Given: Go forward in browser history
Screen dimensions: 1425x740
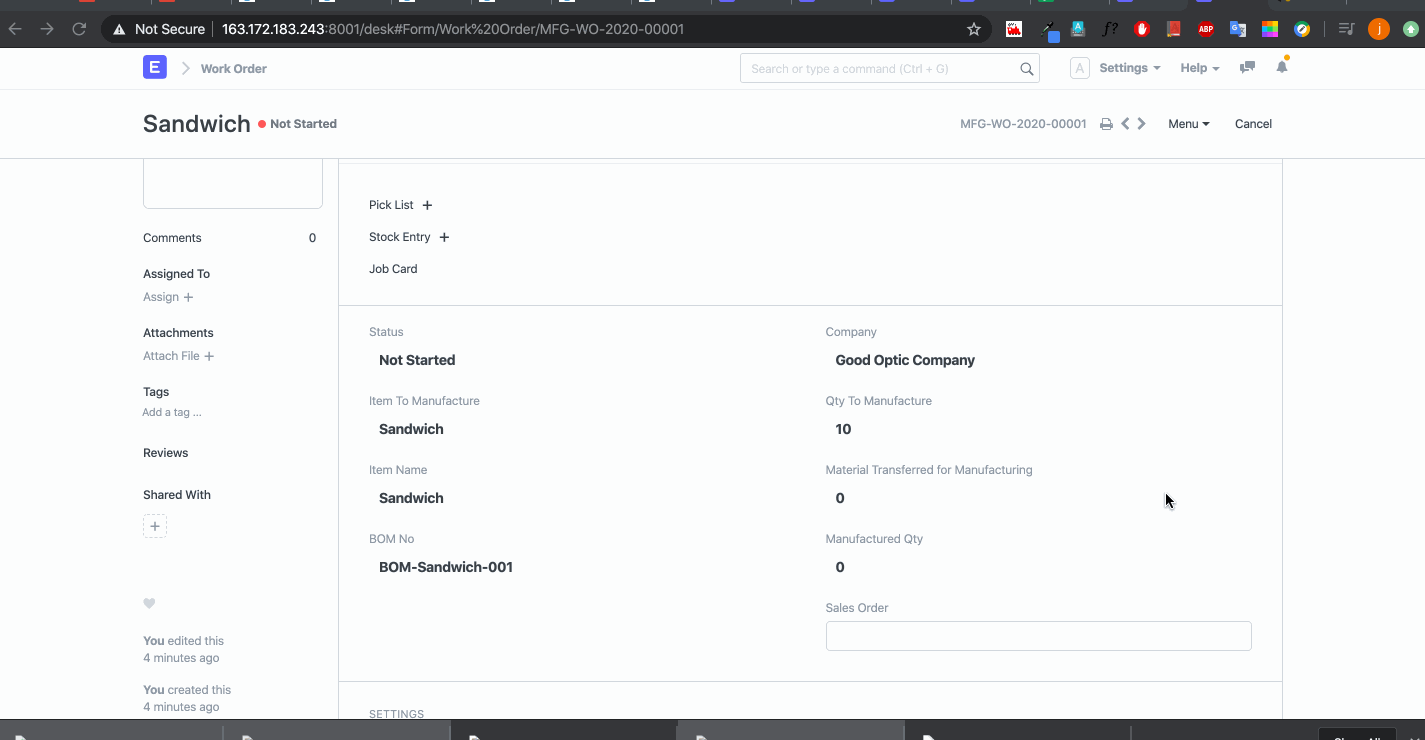Looking at the screenshot, I should (x=47, y=29).
